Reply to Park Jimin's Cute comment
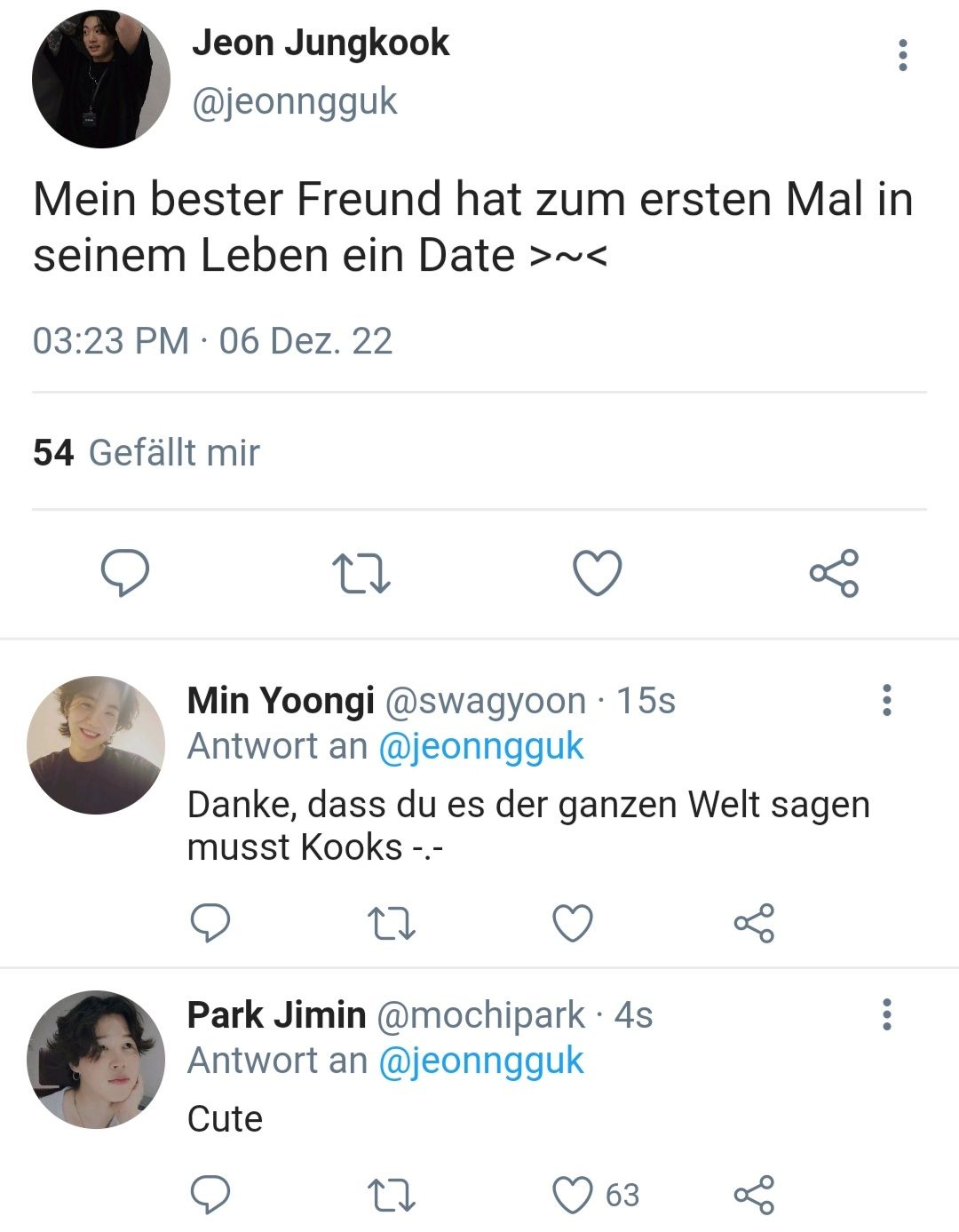Screen dimensions: 959x1232 [210, 1195]
